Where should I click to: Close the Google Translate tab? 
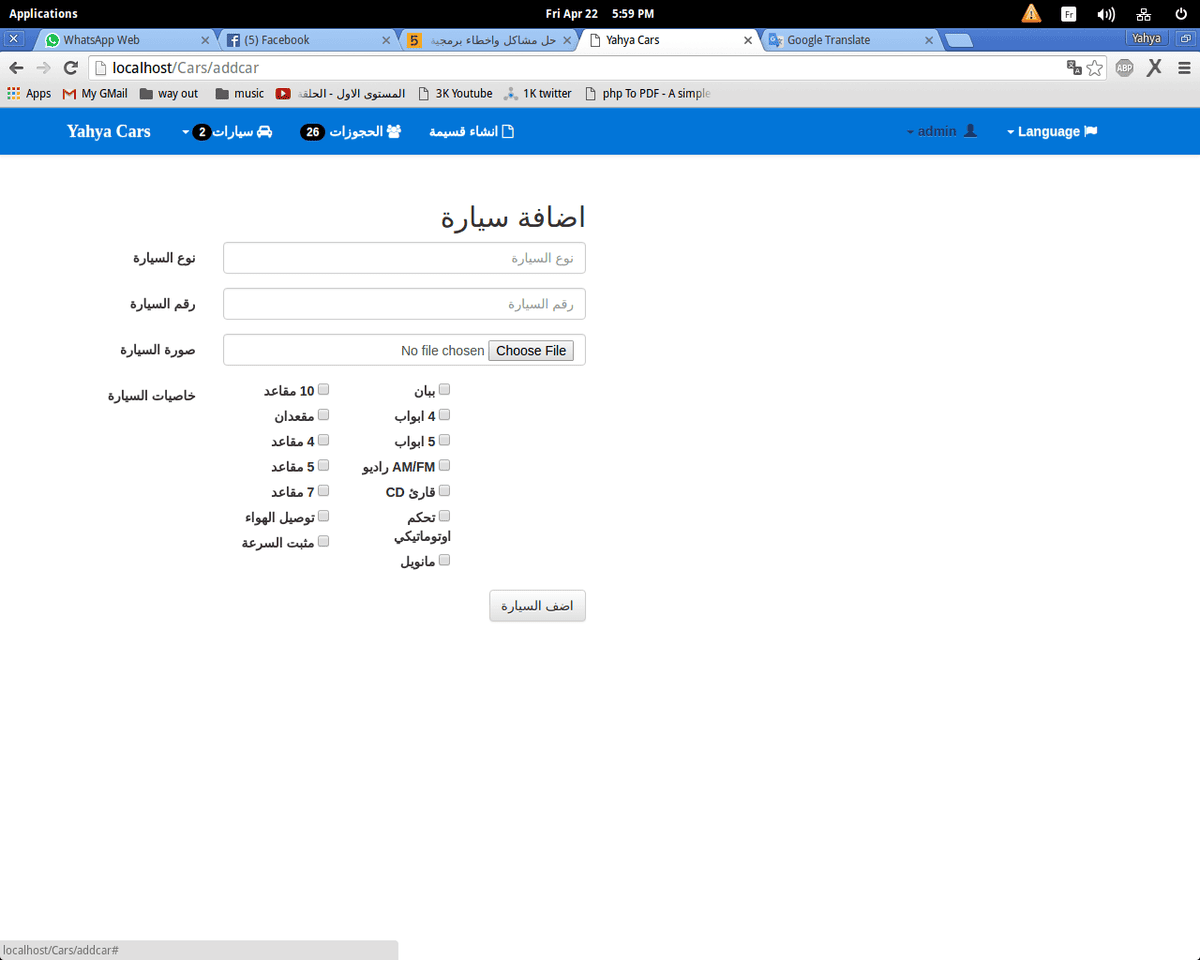pos(929,40)
